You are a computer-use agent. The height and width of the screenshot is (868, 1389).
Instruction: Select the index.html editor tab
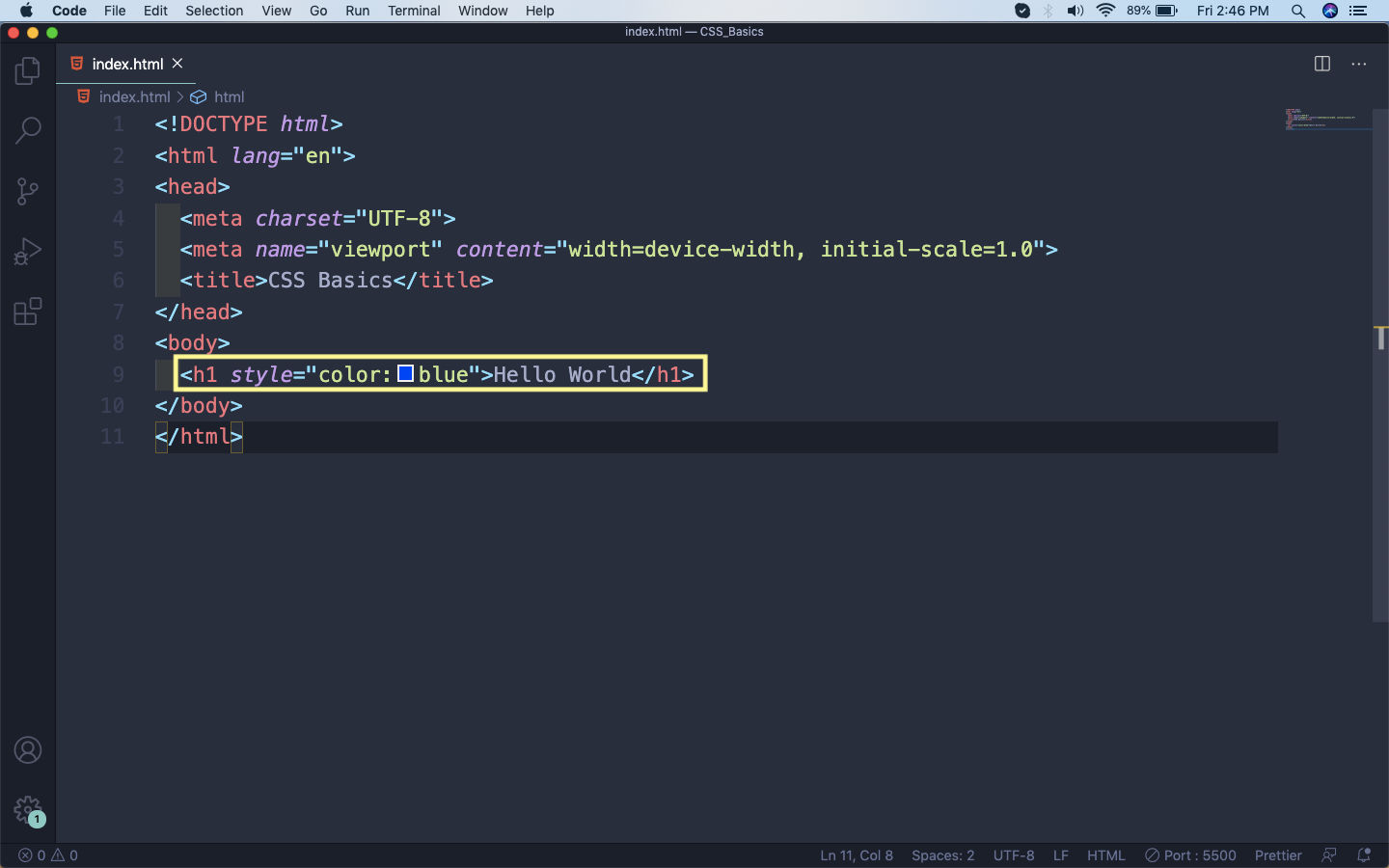[x=126, y=64]
